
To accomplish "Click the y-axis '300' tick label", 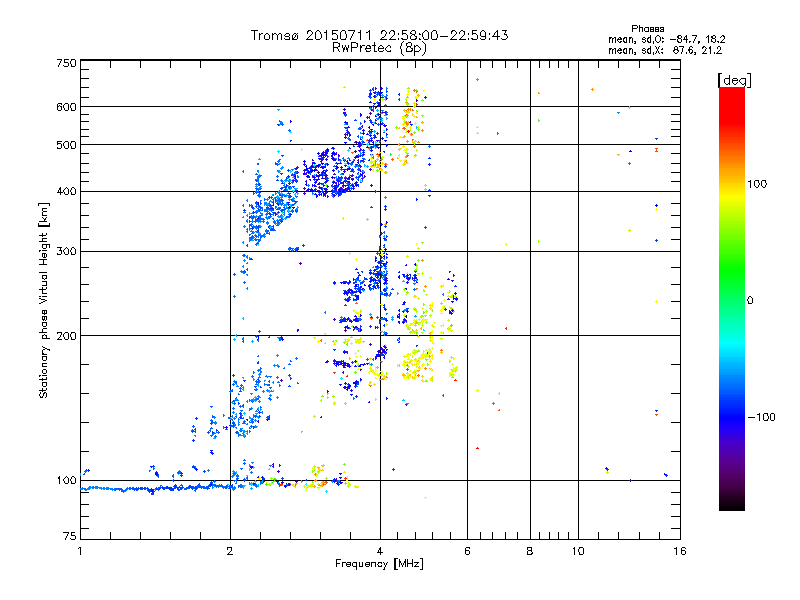I will click(66, 252).
